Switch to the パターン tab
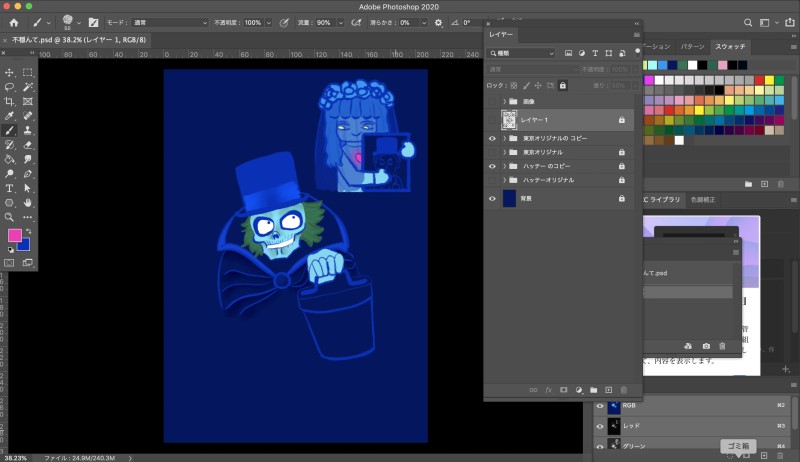Image resolution: width=800 pixels, height=462 pixels. 691,46
